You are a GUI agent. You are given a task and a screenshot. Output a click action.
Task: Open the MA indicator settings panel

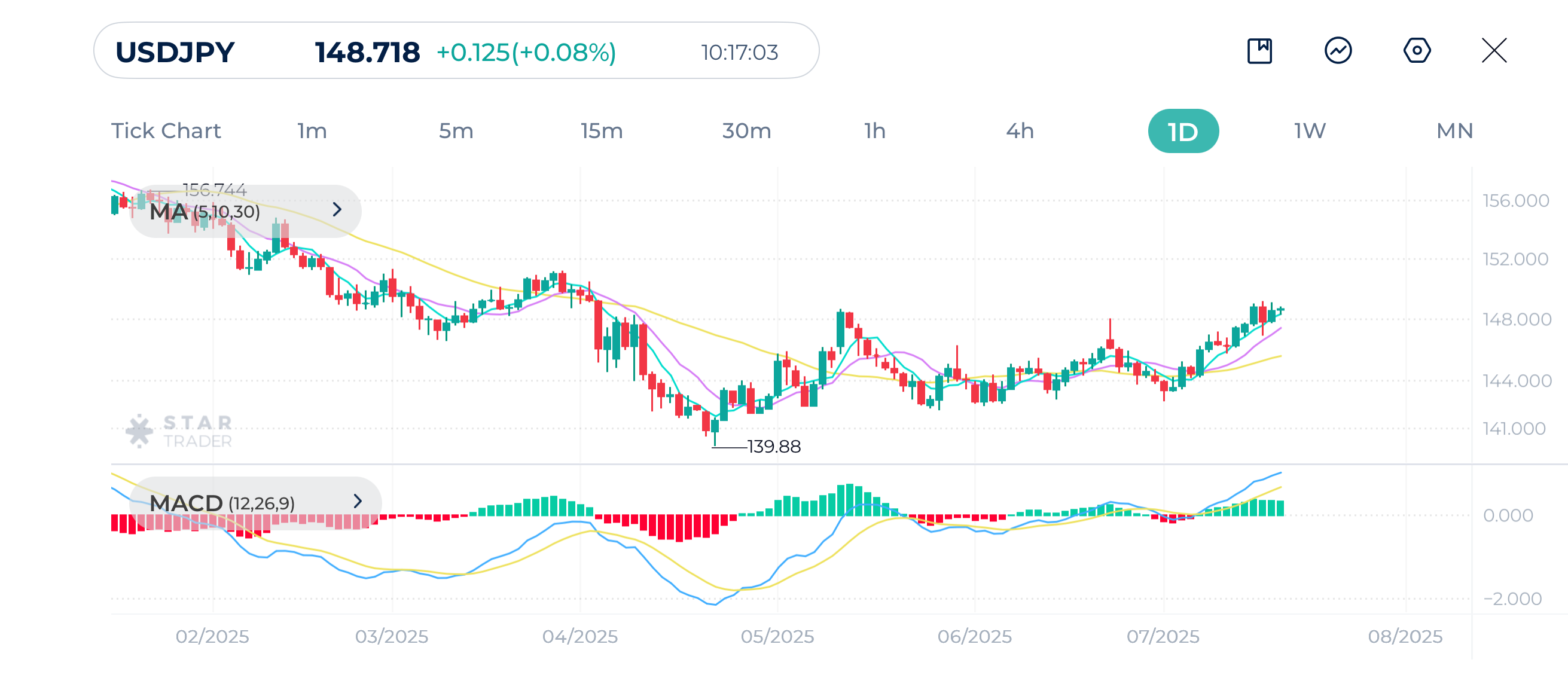click(x=204, y=211)
